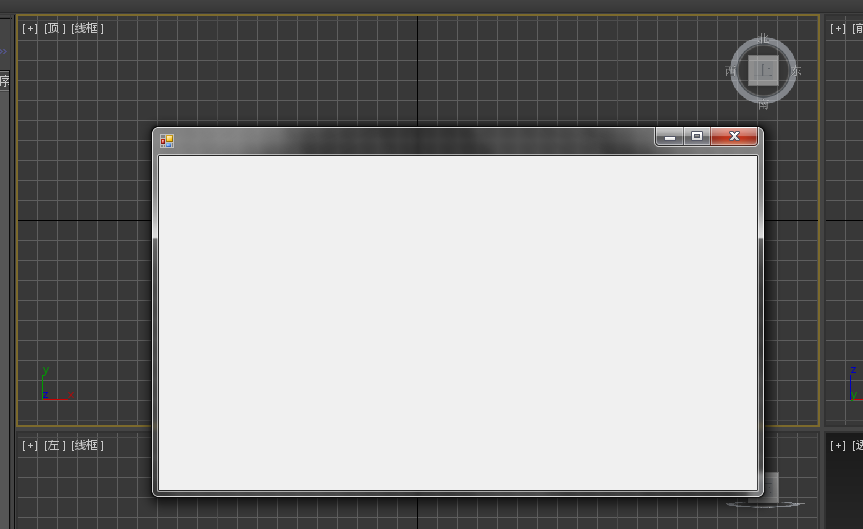This screenshot has height=529, width=863.
Task: Open the top viewport [线框] shading menu
Action: (x=87, y=29)
